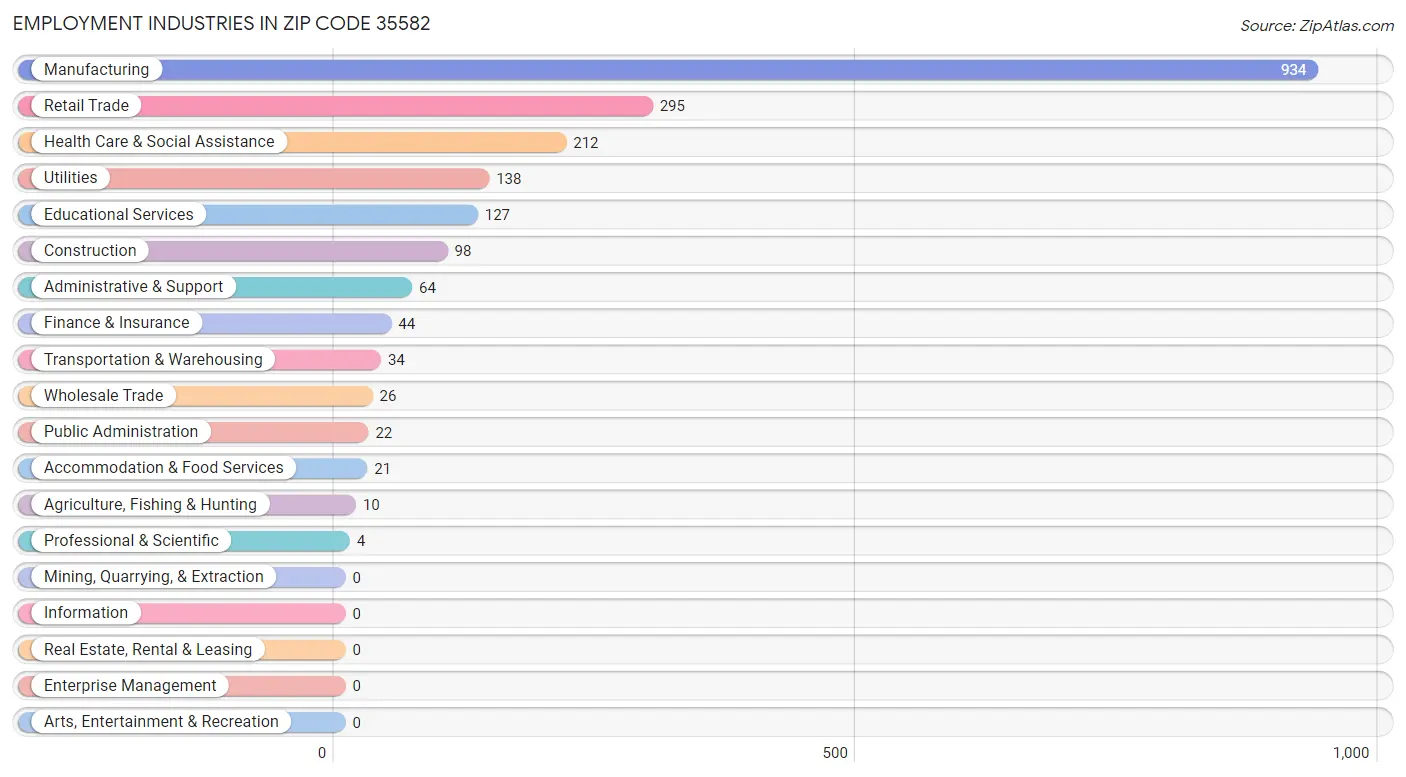Click the 44 Finance & Insurance value
This screenshot has height=777, width=1406.
407,324
